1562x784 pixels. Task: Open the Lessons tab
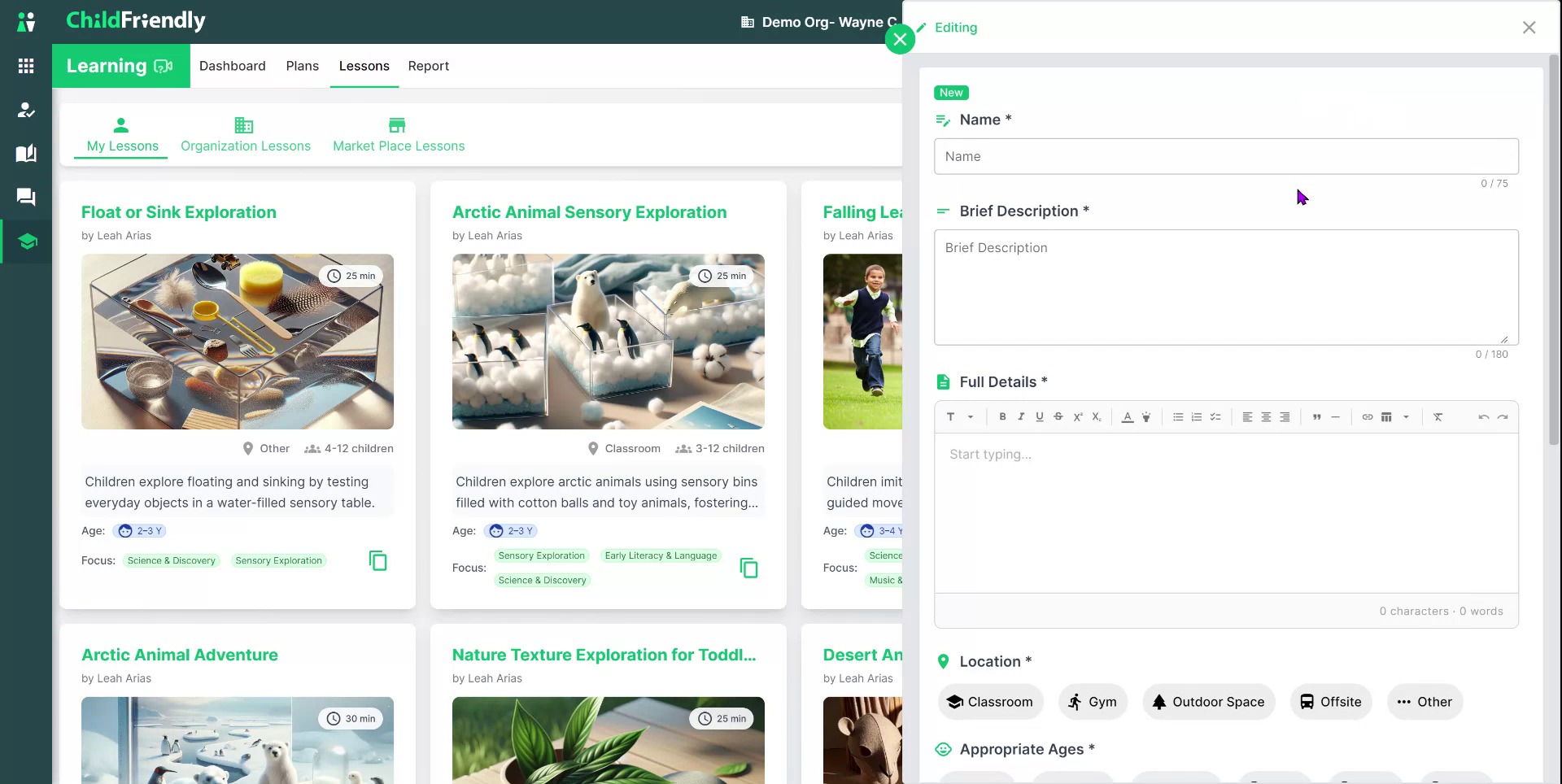364,66
